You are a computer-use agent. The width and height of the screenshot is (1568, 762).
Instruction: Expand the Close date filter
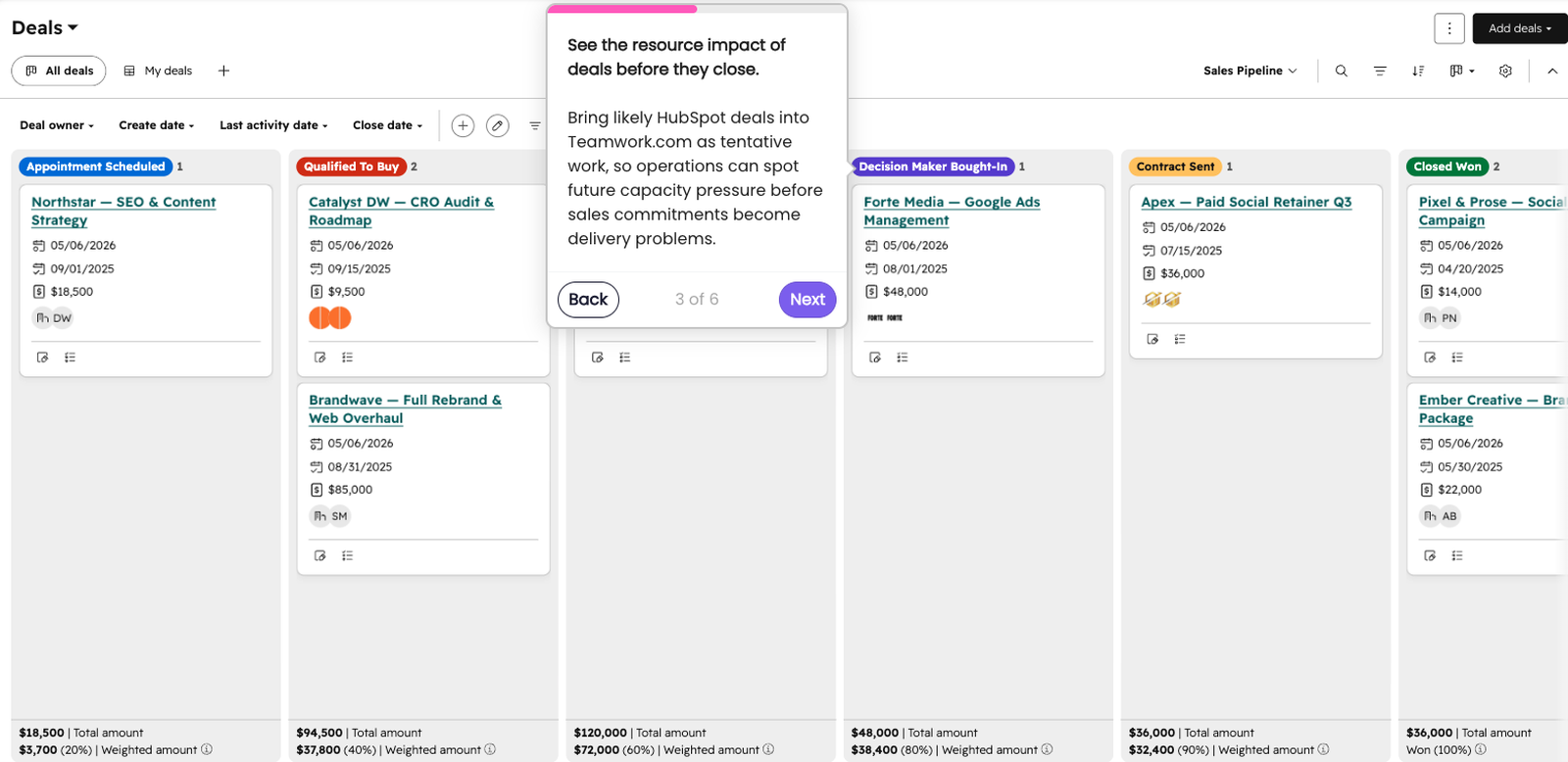tap(388, 125)
